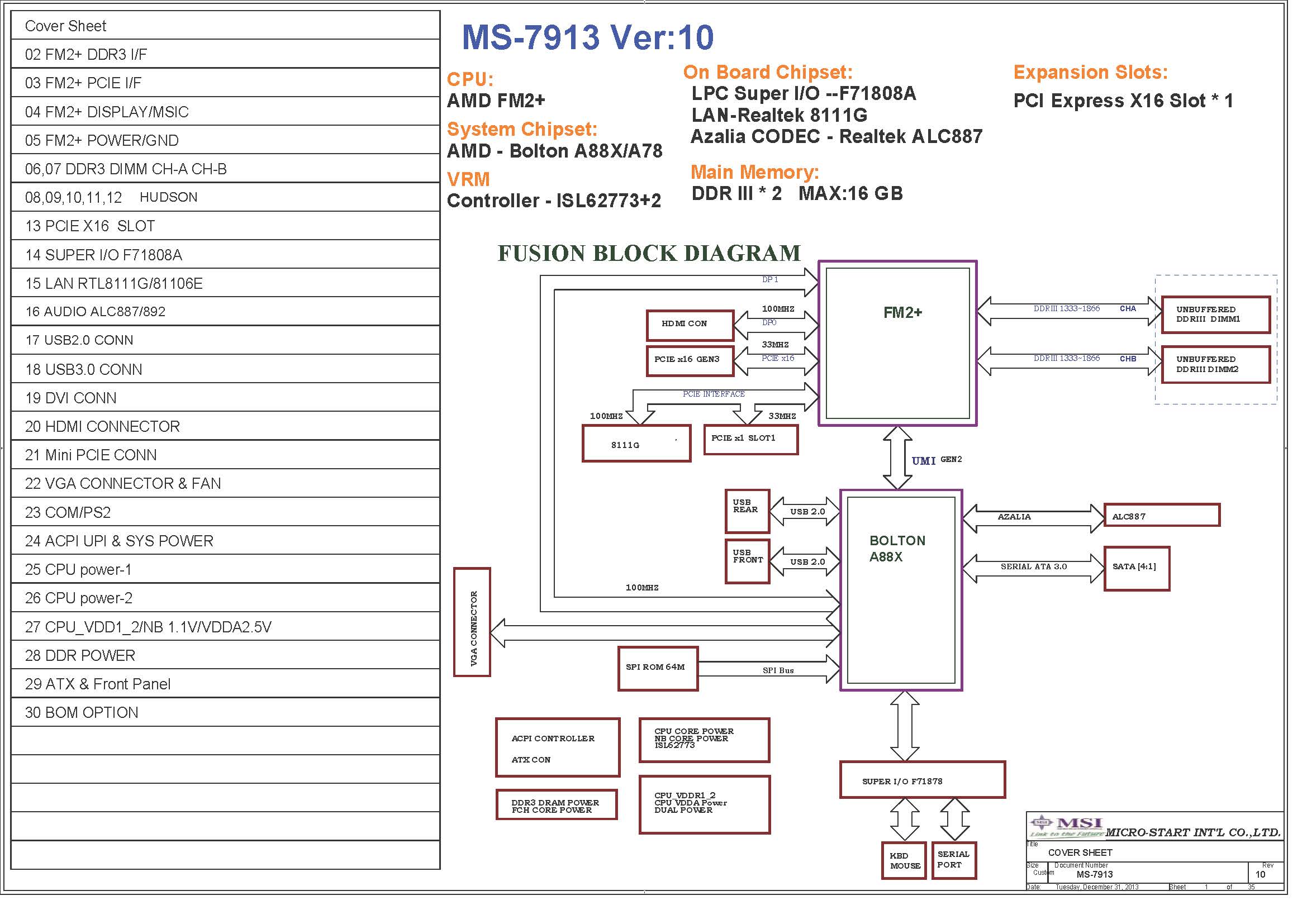Select the "SUPER I/O F71878" diagram block

(x=922, y=779)
